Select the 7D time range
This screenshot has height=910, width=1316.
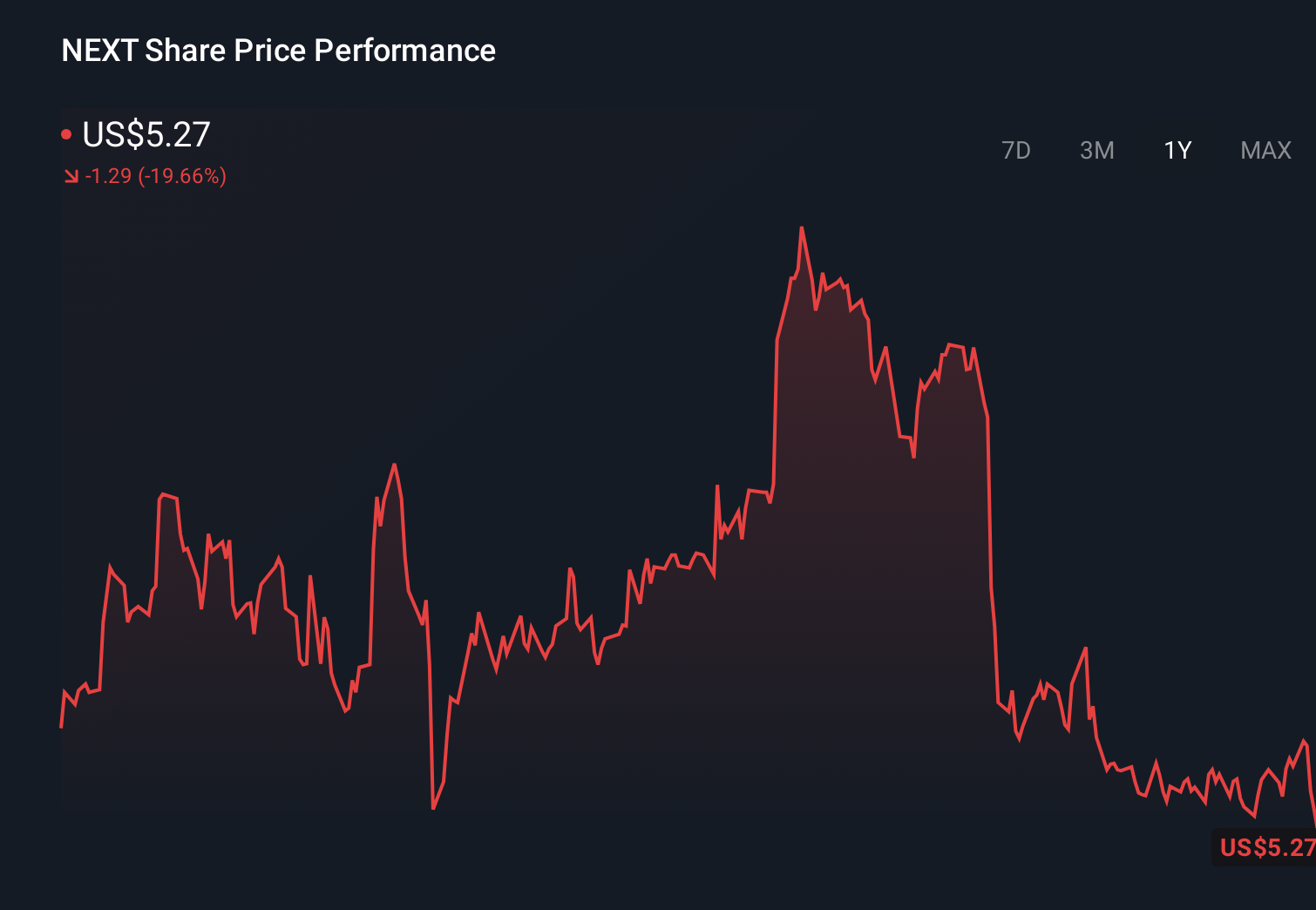pyautogui.click(x=1017, y=150)
